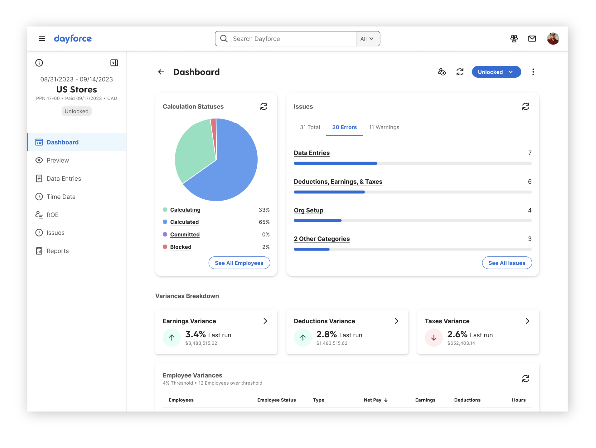Screen dimensions: 596x448
Task: Click the Blocked legend color dot
Action: point(165,247)
